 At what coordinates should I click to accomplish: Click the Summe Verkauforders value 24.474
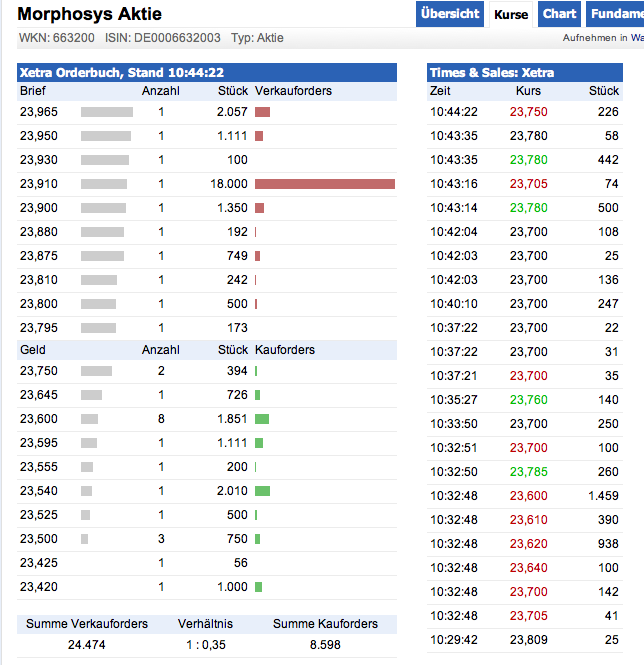[86, 645]
